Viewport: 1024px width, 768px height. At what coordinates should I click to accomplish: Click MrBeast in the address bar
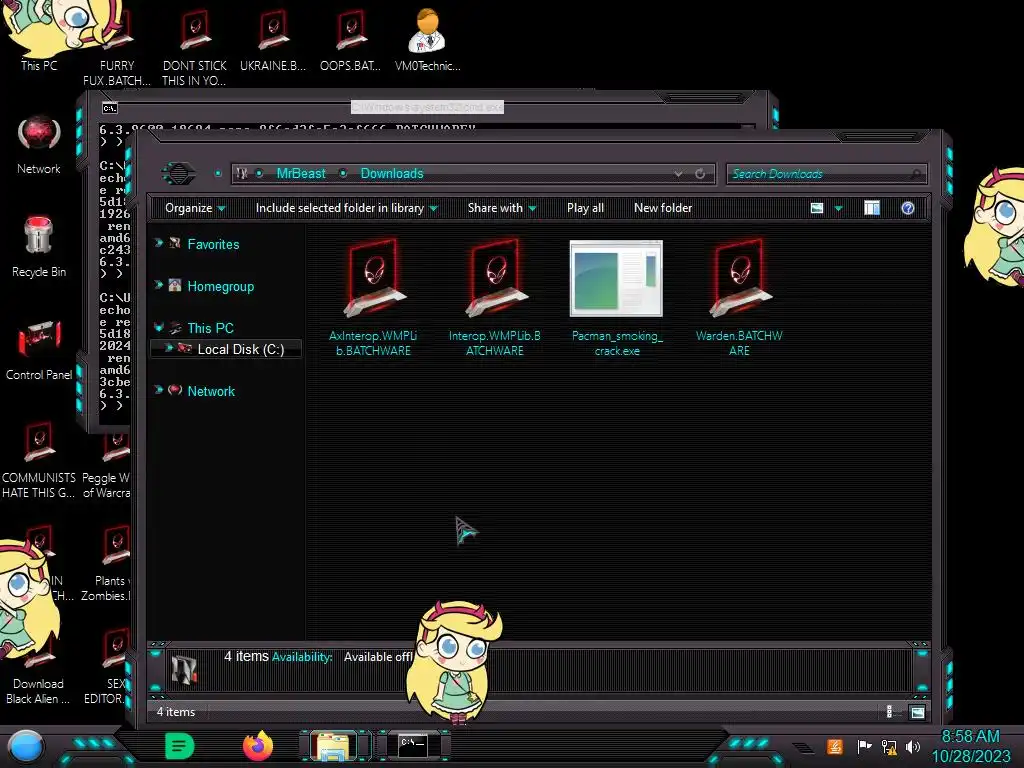(300, 173)
